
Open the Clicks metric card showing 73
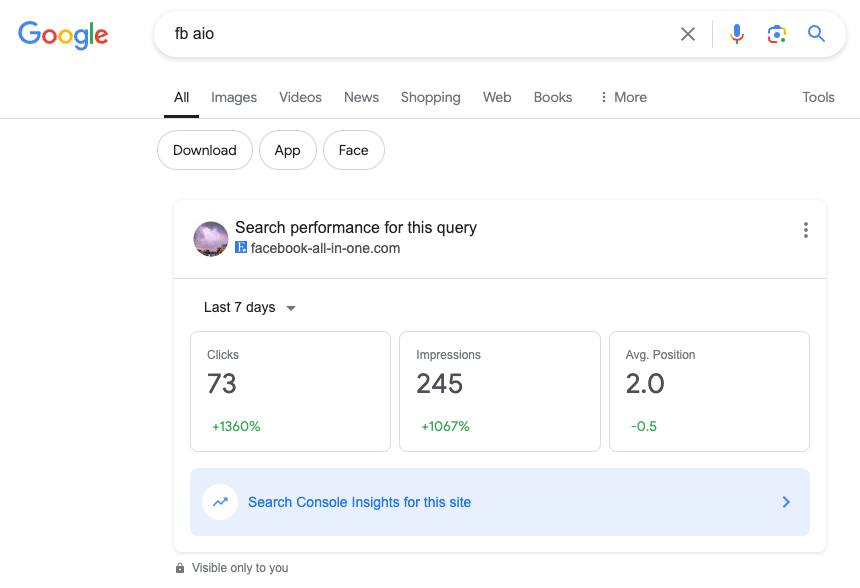coord(291,391)
